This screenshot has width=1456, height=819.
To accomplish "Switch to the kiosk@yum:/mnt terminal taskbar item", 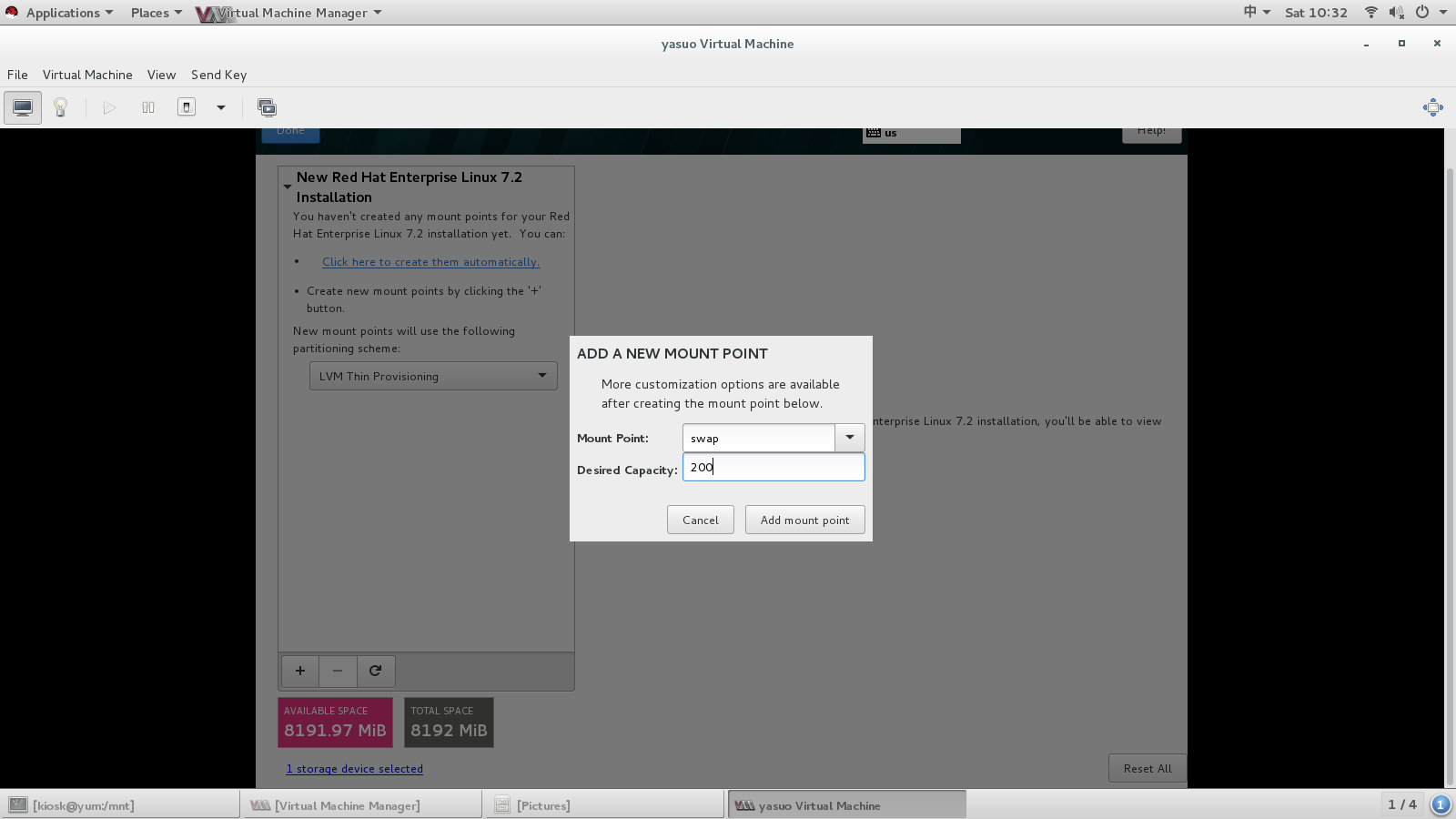I will pyautogui.click(x=120, y=805).
